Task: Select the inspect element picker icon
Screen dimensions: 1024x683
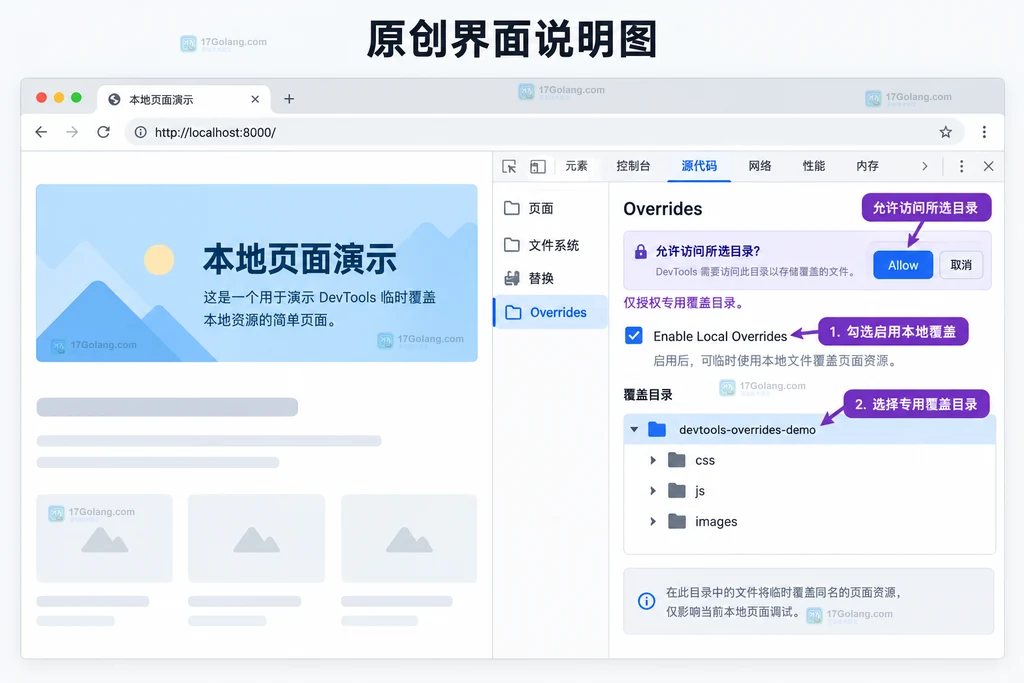Action: coord(509,167)
